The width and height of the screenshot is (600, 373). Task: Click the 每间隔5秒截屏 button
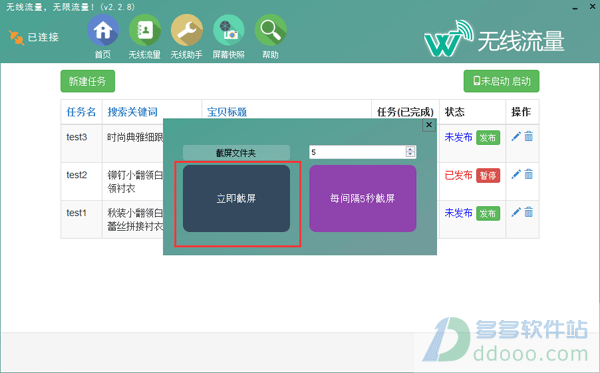click(x=362, y=198)
